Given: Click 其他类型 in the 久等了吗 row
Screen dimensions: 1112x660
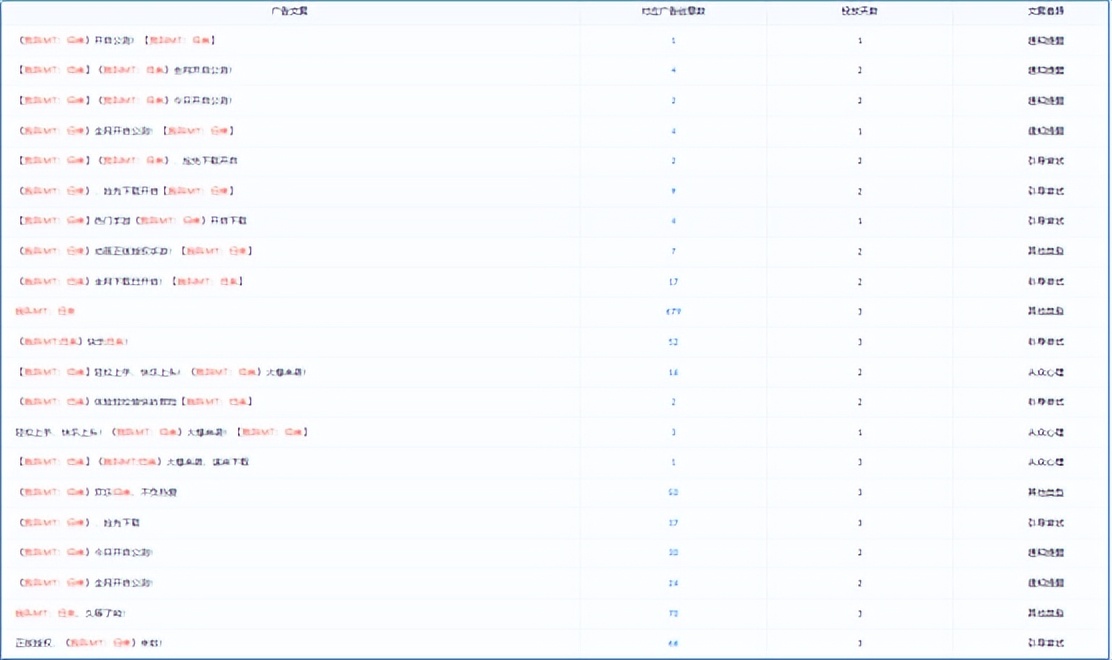Looking at the screenshot, I should (1046, 613).
